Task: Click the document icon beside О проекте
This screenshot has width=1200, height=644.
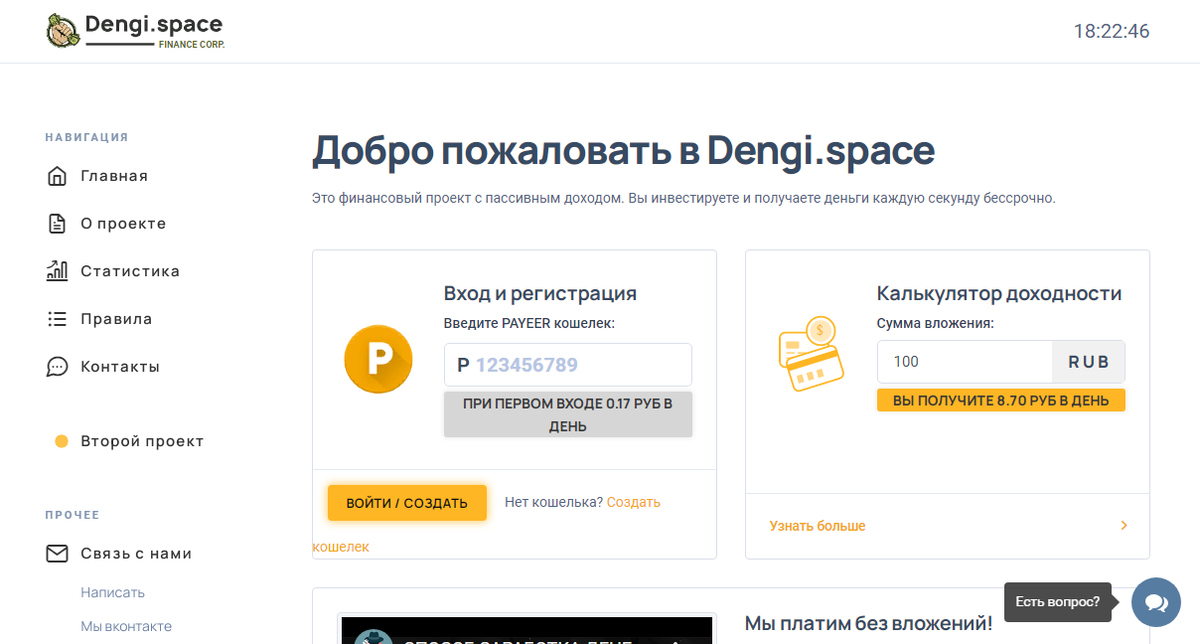Action: tap(58, 223)
